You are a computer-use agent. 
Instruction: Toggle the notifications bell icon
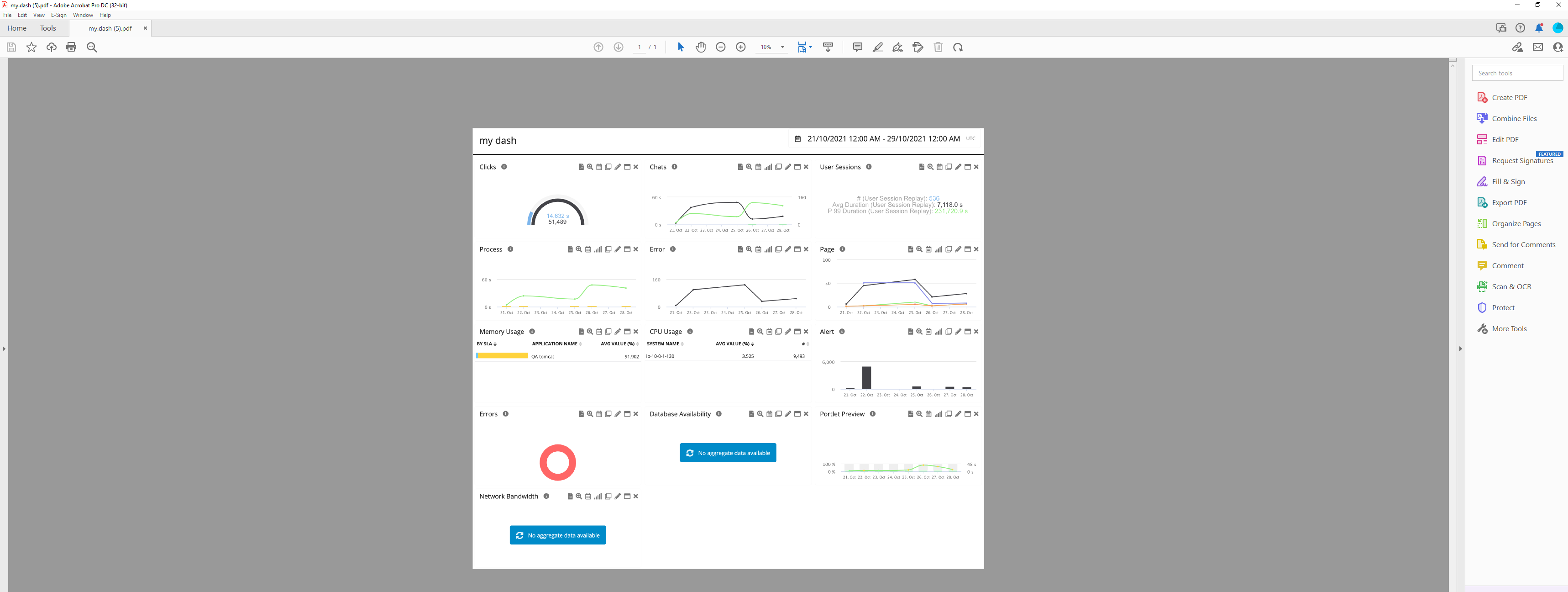tap(1538, 28)
